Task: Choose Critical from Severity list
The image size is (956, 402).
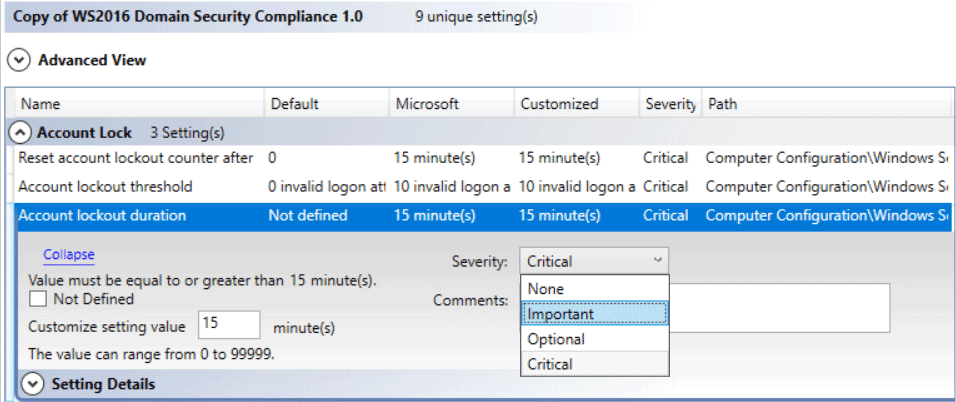Action: pos(595,364)
